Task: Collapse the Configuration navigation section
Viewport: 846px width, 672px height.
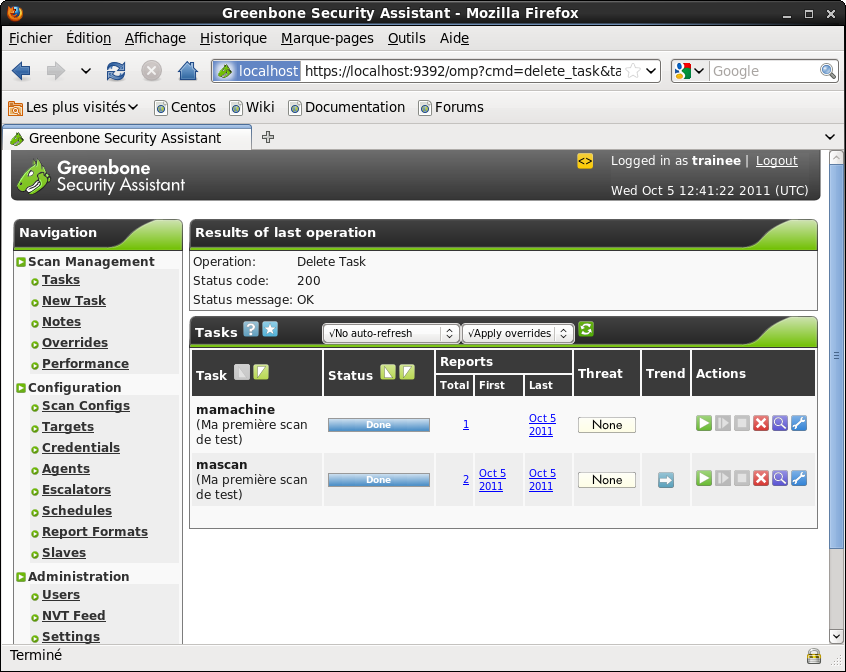Action: pos(21,388)
